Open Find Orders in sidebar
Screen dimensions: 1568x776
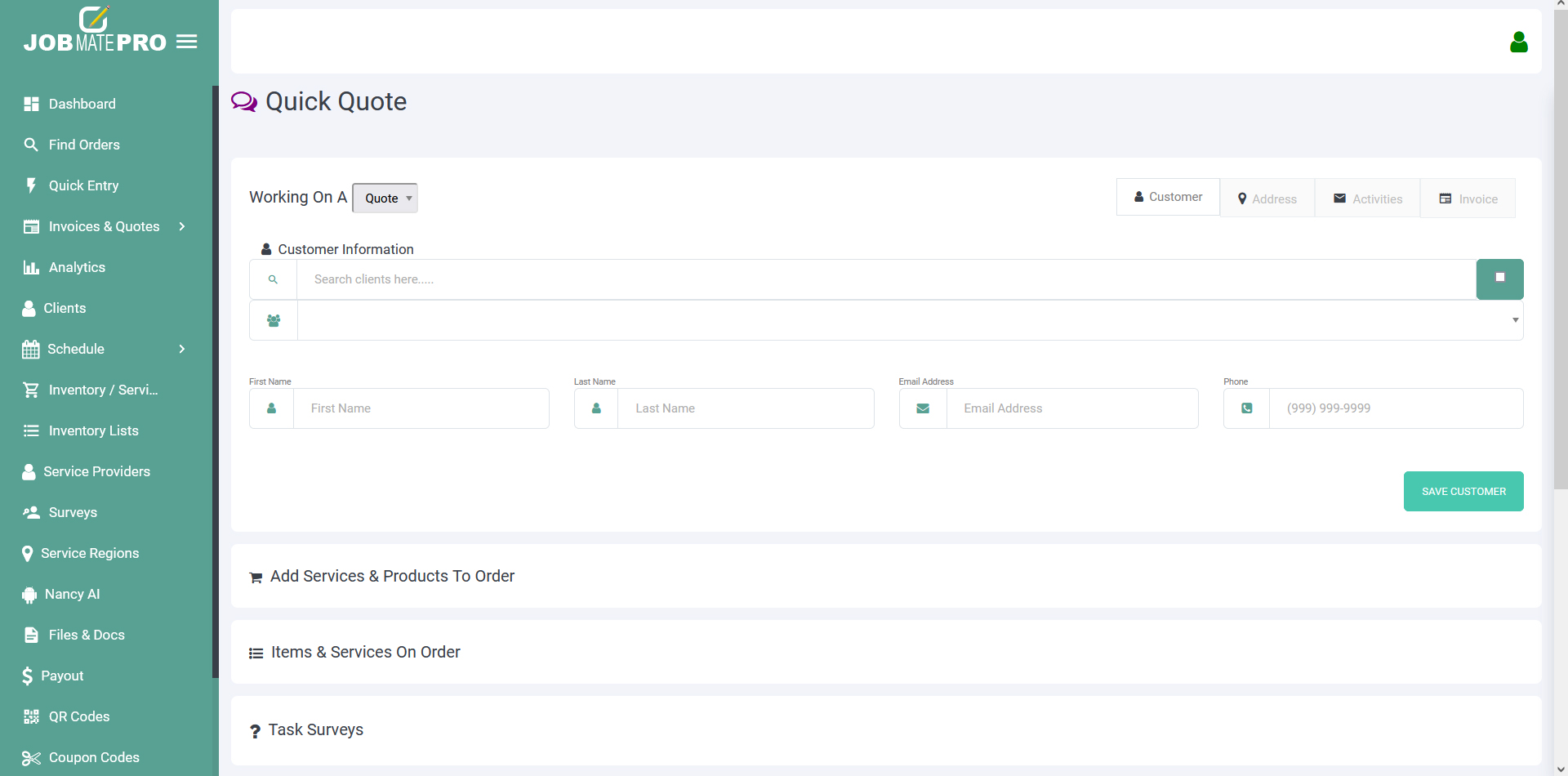(84, 145)
